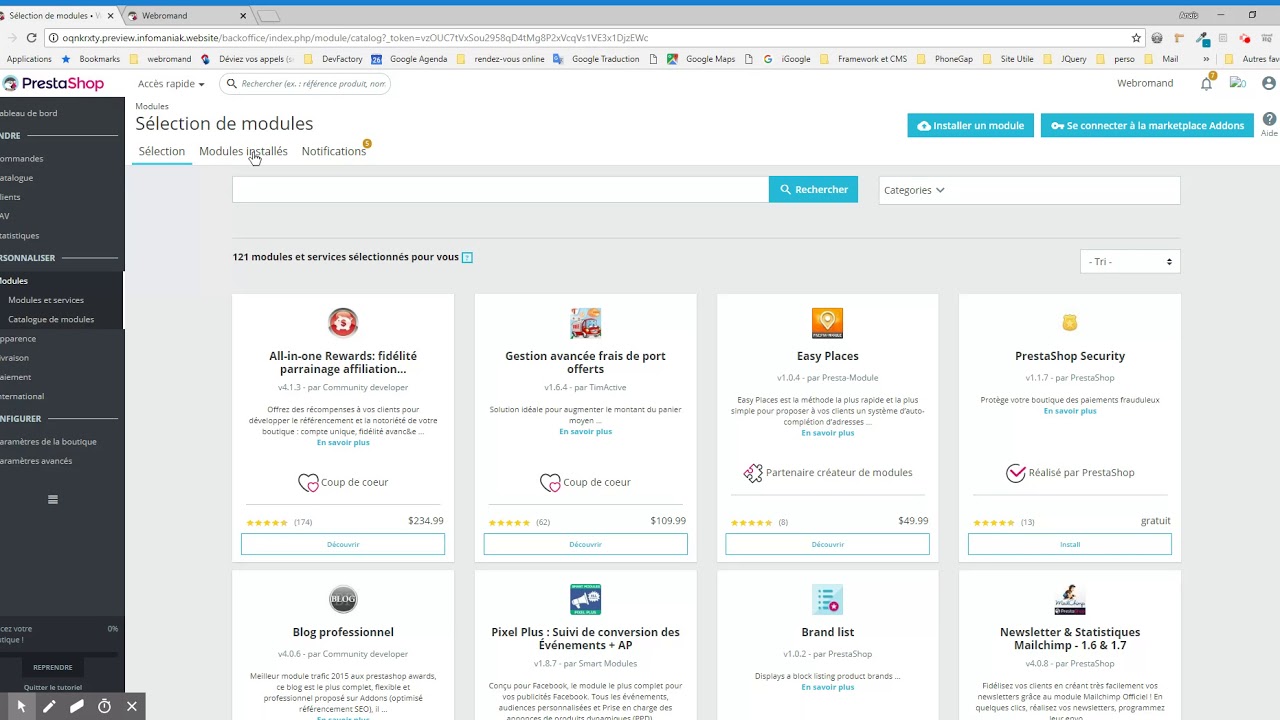
Task: Switch to the Webromand browser tab
Action: pos(185,16)
